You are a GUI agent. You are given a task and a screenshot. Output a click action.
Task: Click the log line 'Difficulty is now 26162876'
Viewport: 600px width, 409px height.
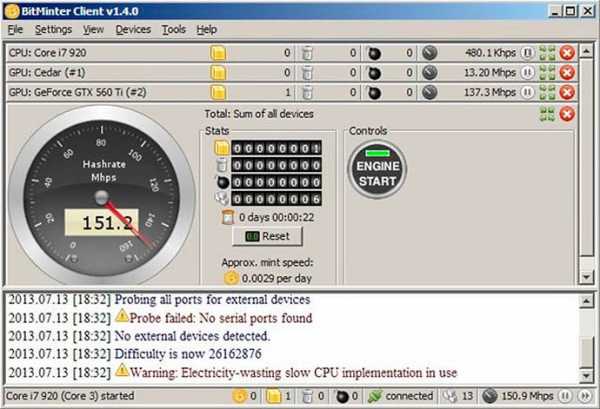pyautogui.click(x=135, y=354)
